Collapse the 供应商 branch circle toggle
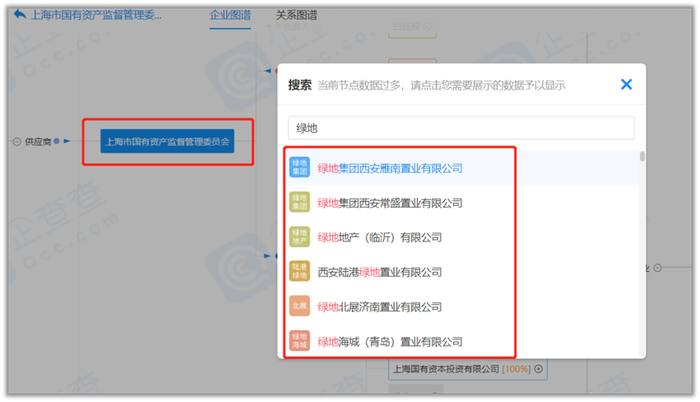 click(x=17, y=142)
